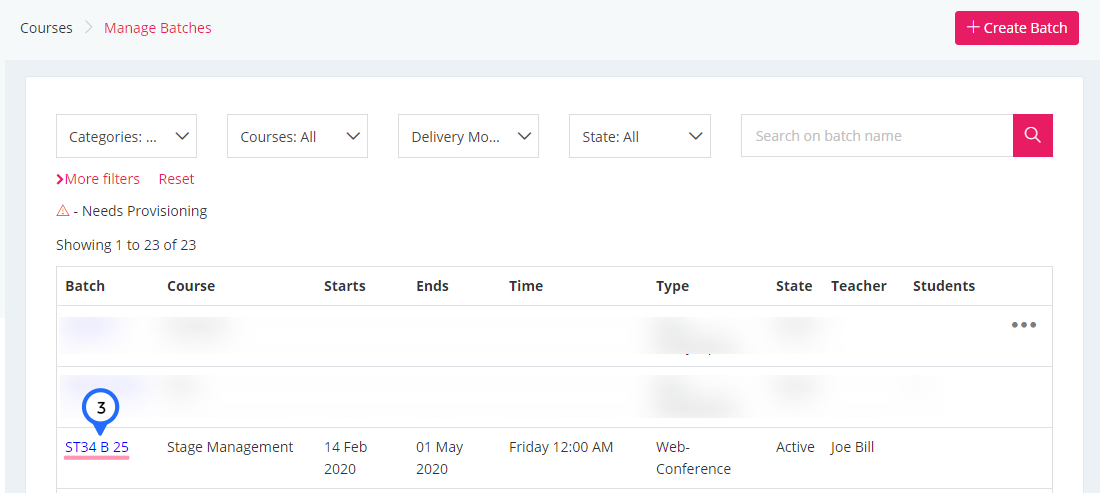This screenshot has width=1100, height=493.
Task: Click the Ends column header
Action: (432, 286)
